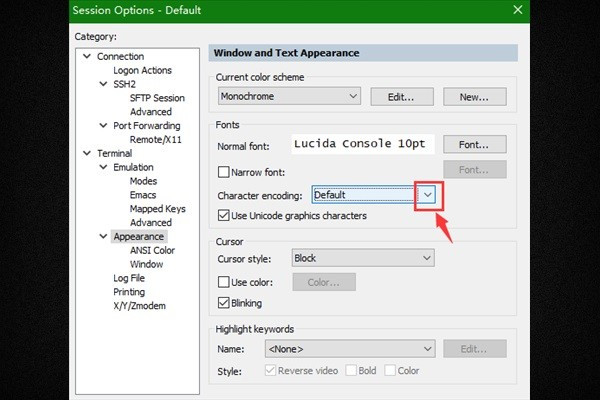Click the Normal font Font... button
The height and width of the screenshot is (400, 600).
point(474,145)
